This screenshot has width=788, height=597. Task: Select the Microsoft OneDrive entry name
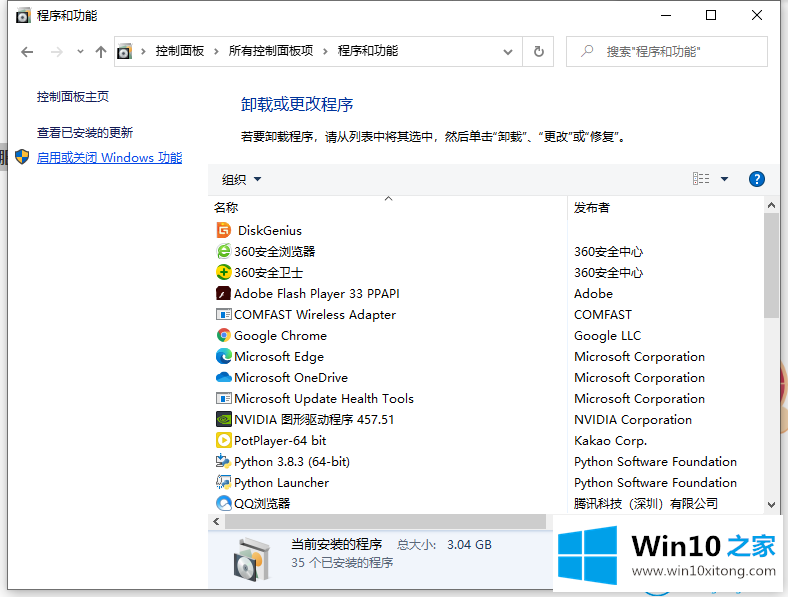[291, 377]
